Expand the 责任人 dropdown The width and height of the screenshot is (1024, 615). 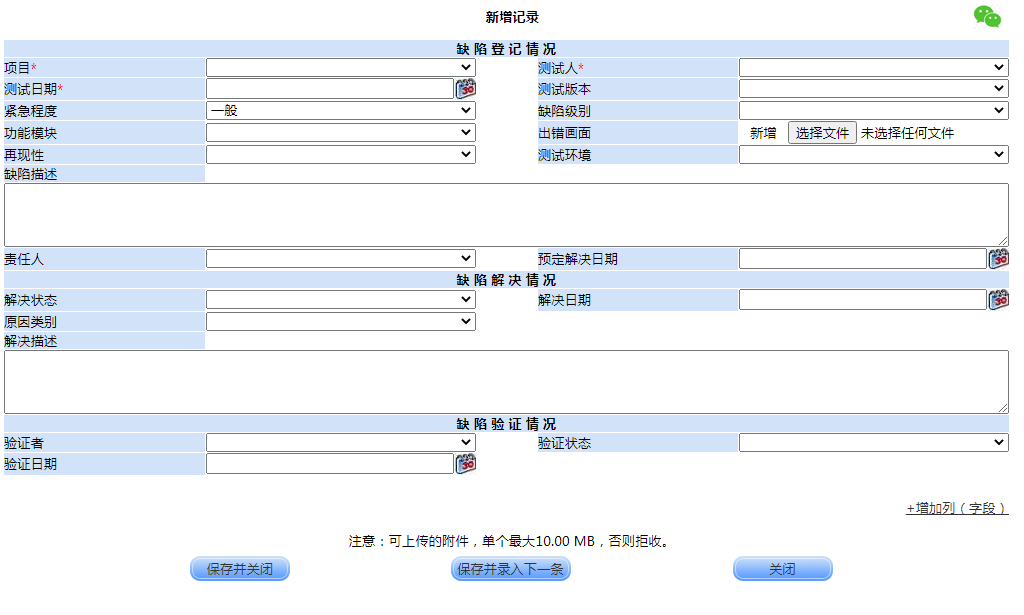pyautogui.click(x=340, y=259)
